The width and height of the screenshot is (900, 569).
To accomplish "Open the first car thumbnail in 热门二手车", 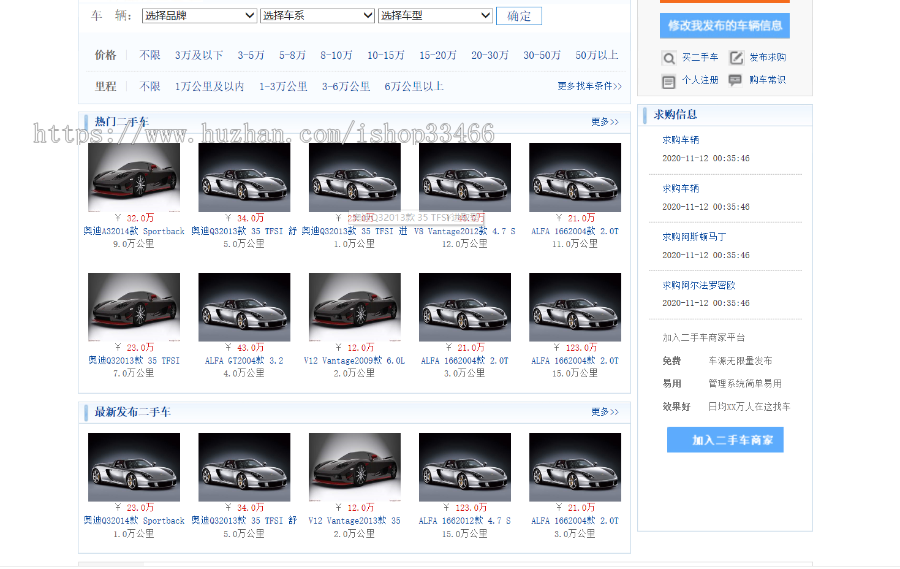I will click(x=134, y=177).
